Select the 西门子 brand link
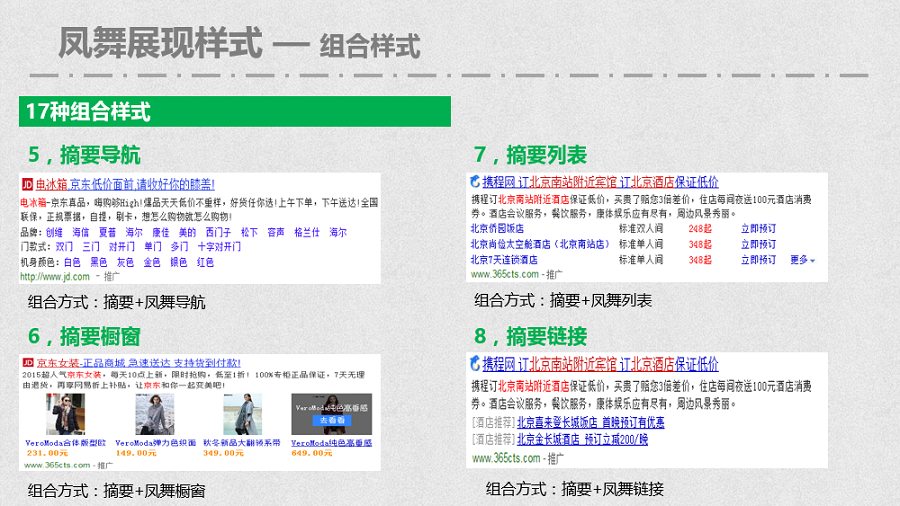900x506 pixels. point(218,232)
